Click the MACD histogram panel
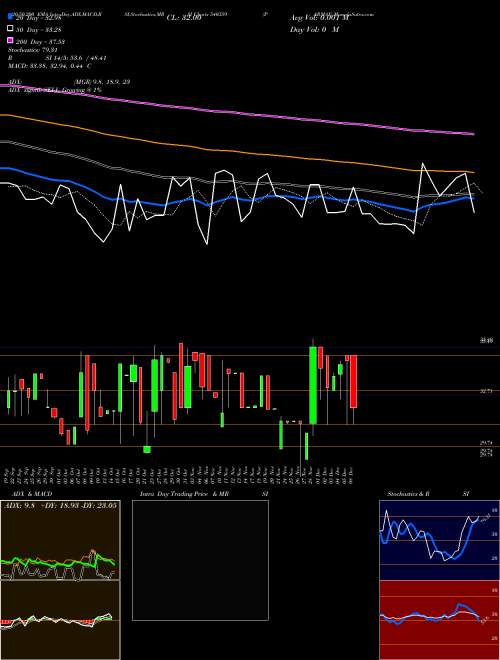This screenshot has width=500, height=660. click(60, 620)
